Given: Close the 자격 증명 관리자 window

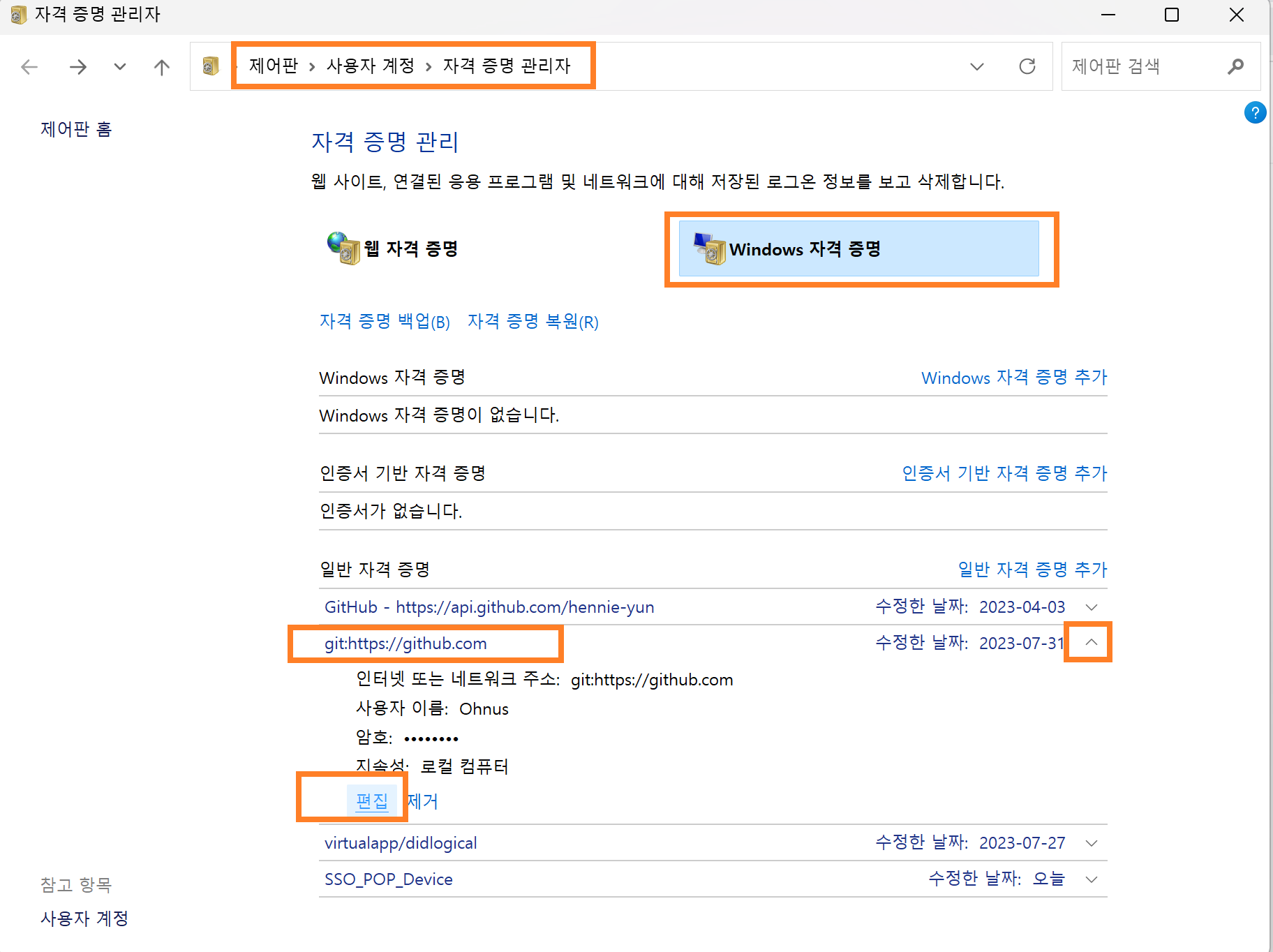Looking at the screenshot, I should 1237,15.
